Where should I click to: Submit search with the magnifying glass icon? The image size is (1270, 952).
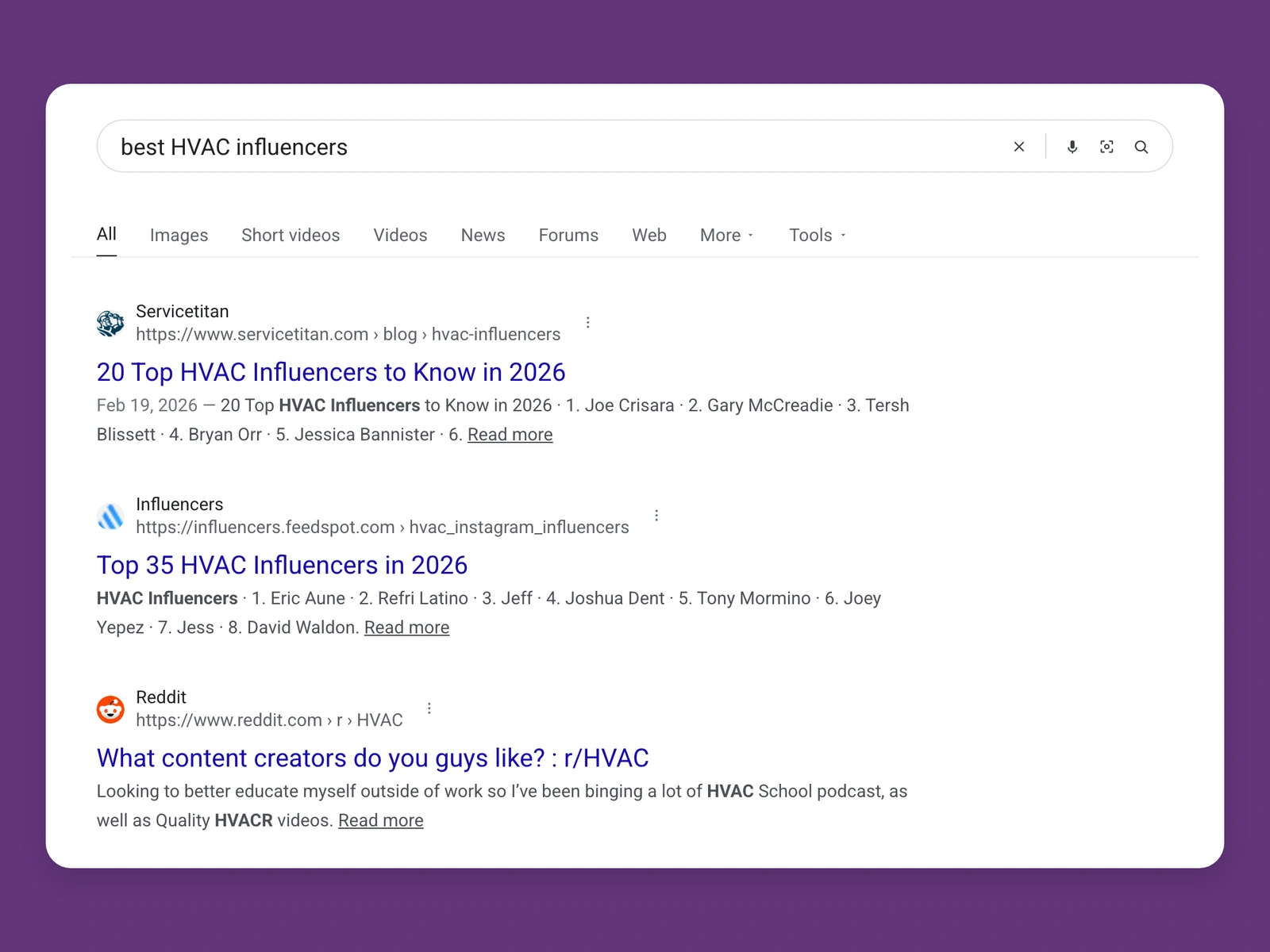(x=1141, y=147)
